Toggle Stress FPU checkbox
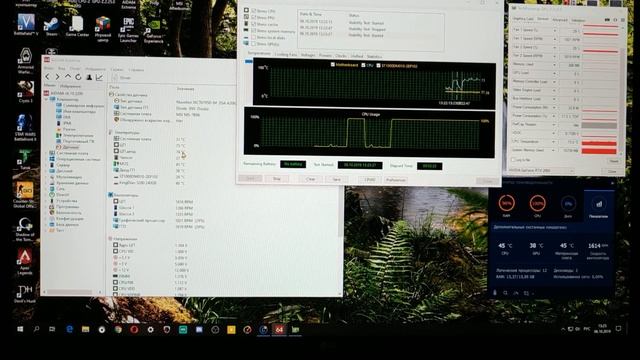 (253, 17)
